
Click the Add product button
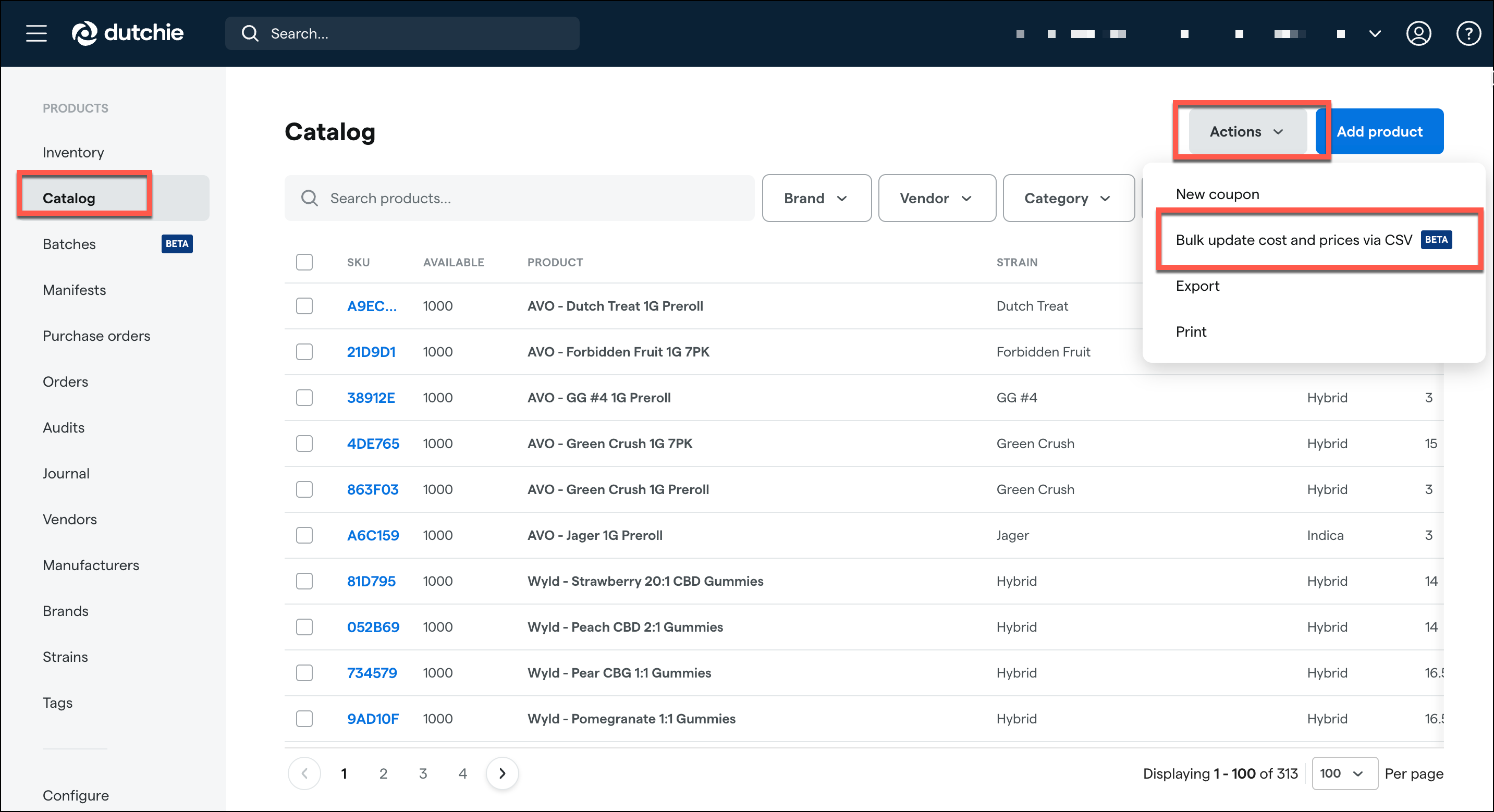click(x=1379, y=132)
